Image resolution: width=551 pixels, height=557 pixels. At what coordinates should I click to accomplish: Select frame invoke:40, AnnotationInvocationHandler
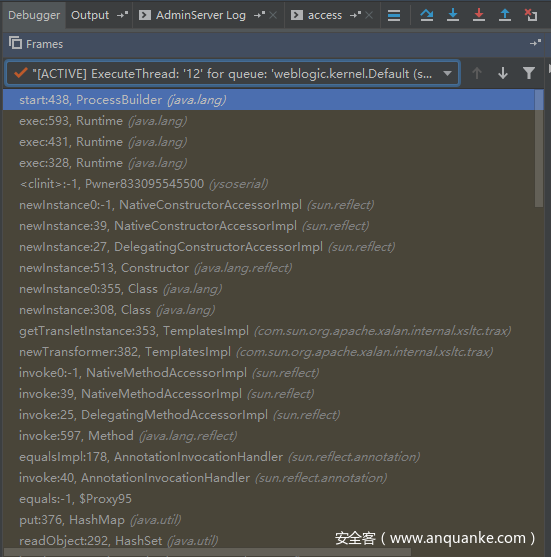(268, 478)
